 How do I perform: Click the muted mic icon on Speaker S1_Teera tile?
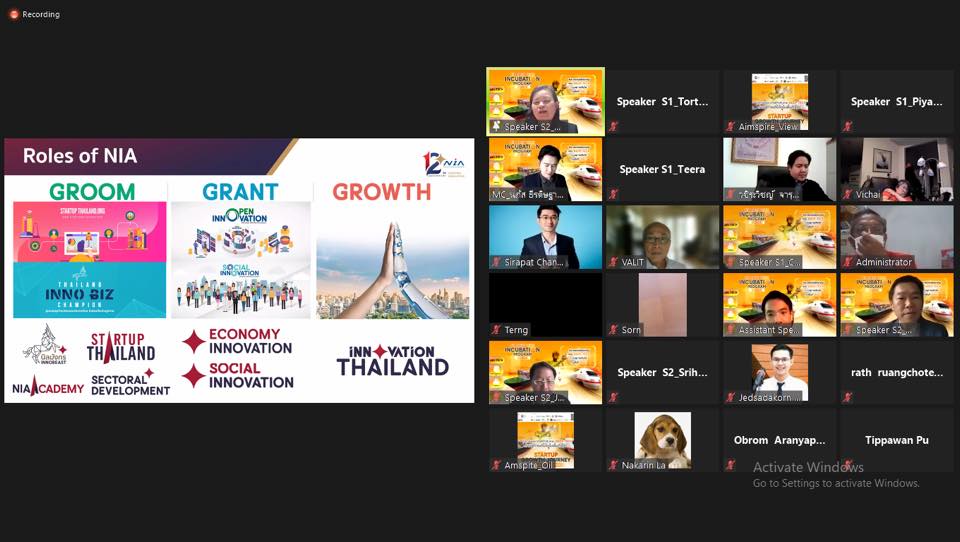[613, 194]
